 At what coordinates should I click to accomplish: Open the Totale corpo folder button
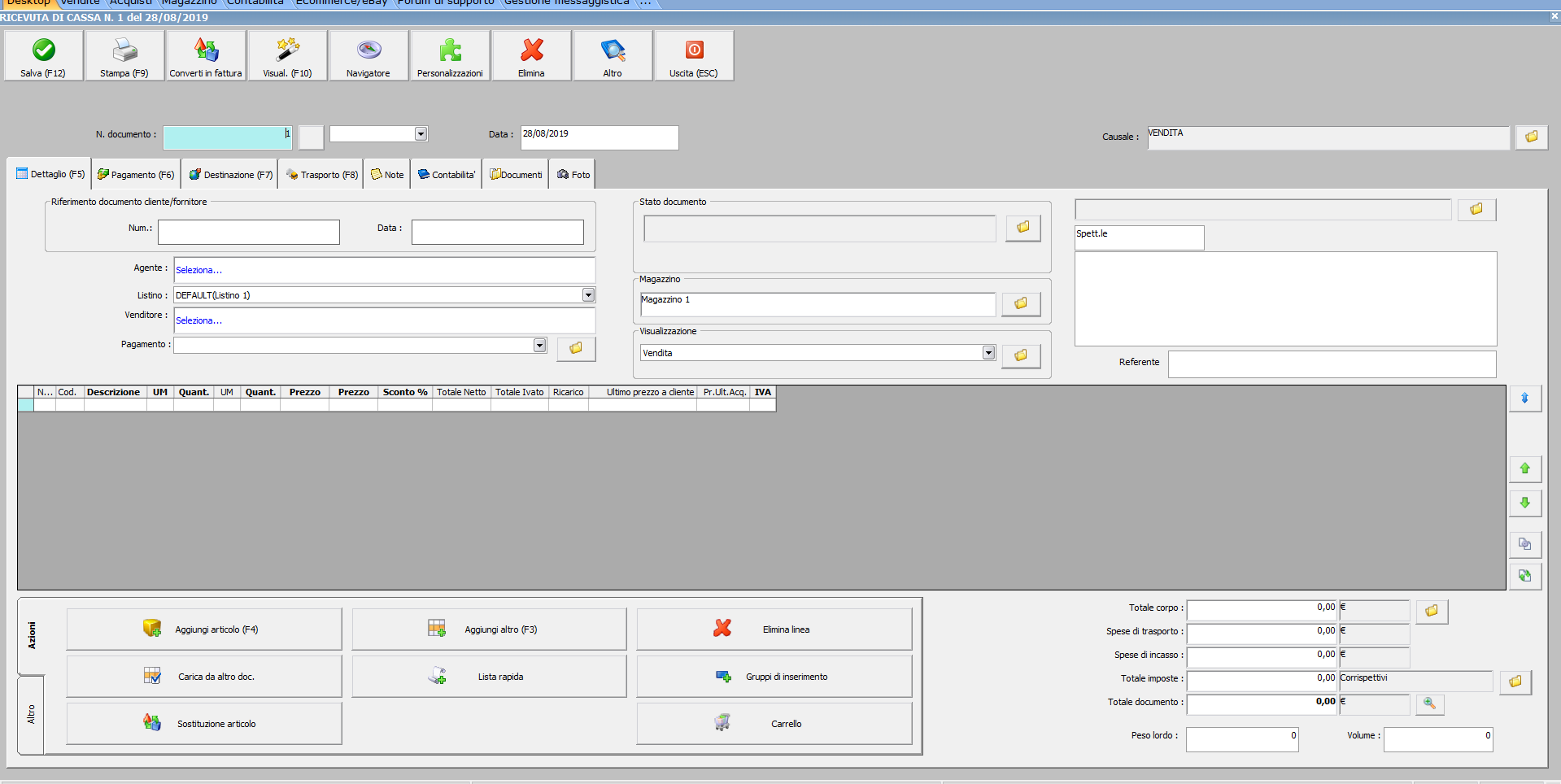click(1432, 611)
